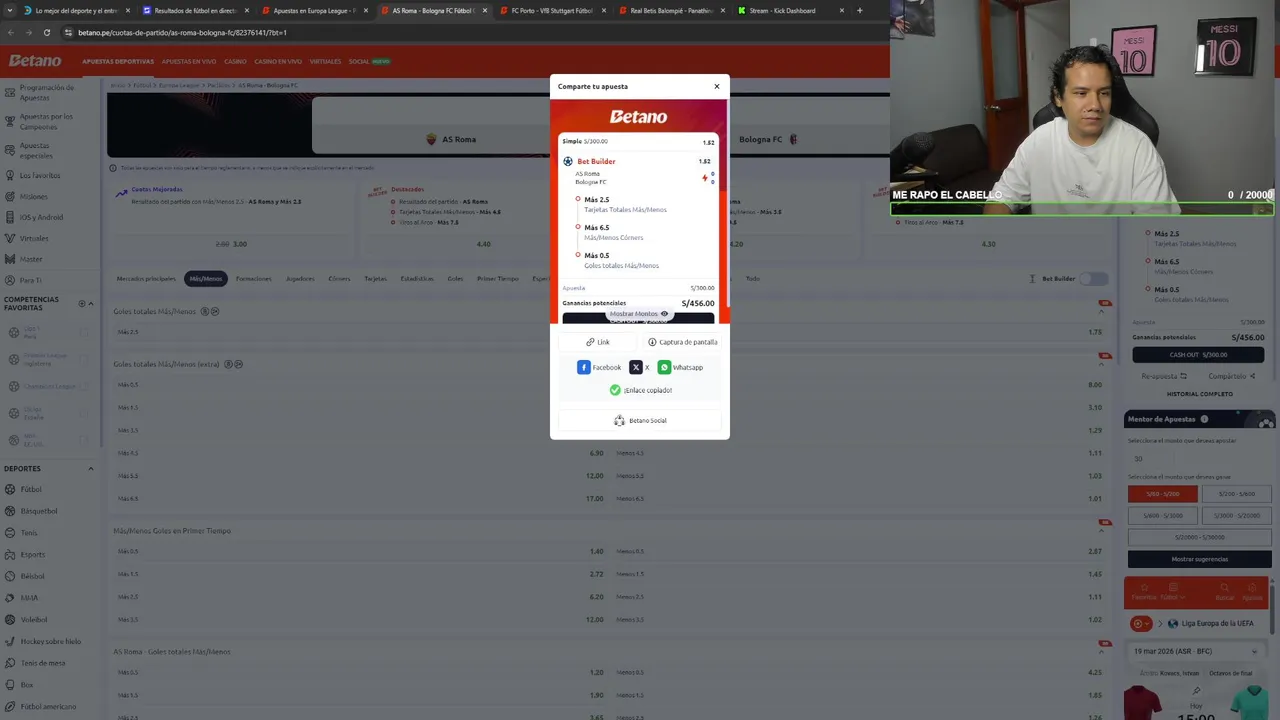Open Virtuales in the sidebar
The width and height of the screenshot is (1280, 720).
33,238
